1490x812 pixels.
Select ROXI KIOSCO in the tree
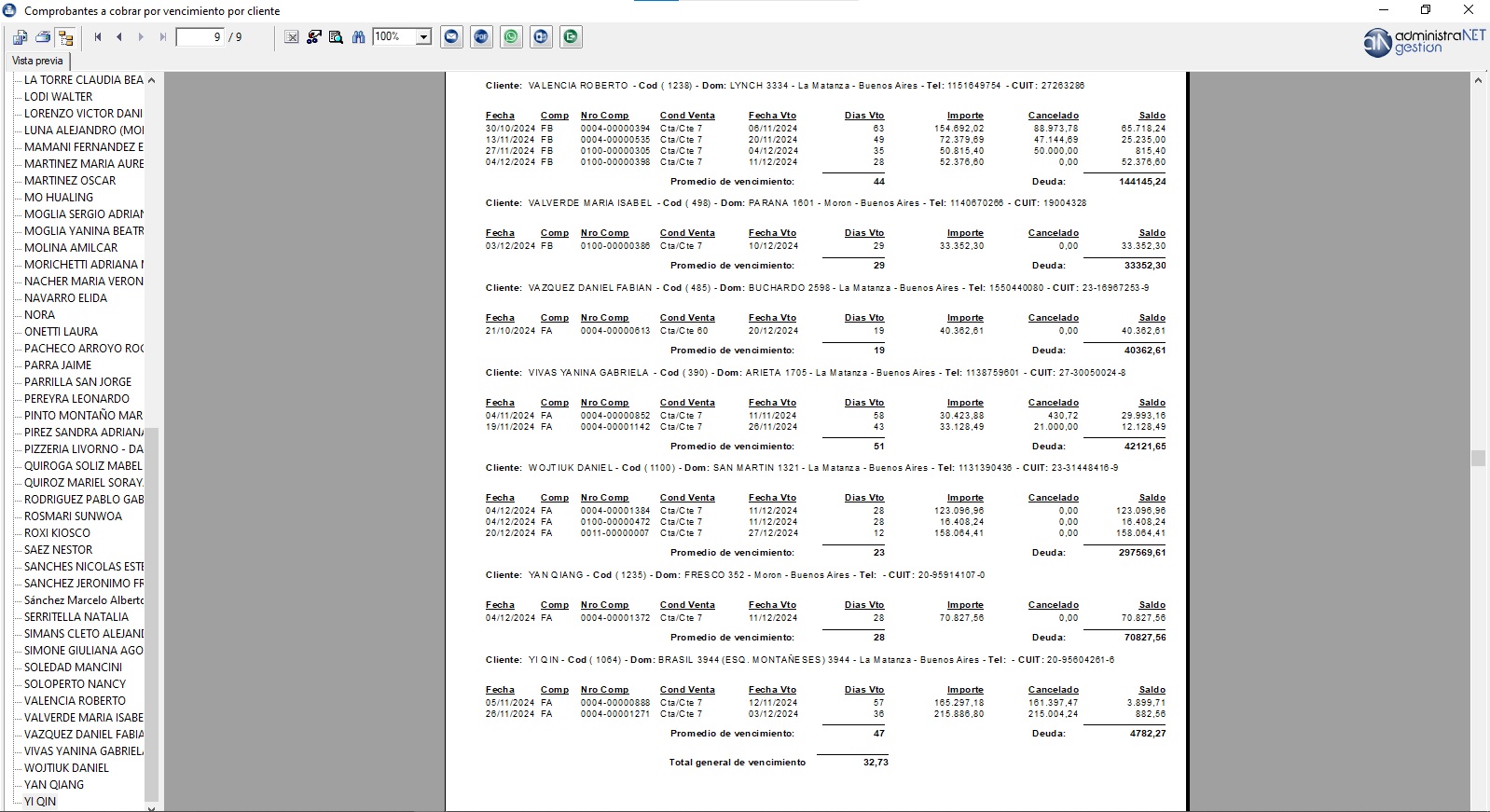click(57, 533)
